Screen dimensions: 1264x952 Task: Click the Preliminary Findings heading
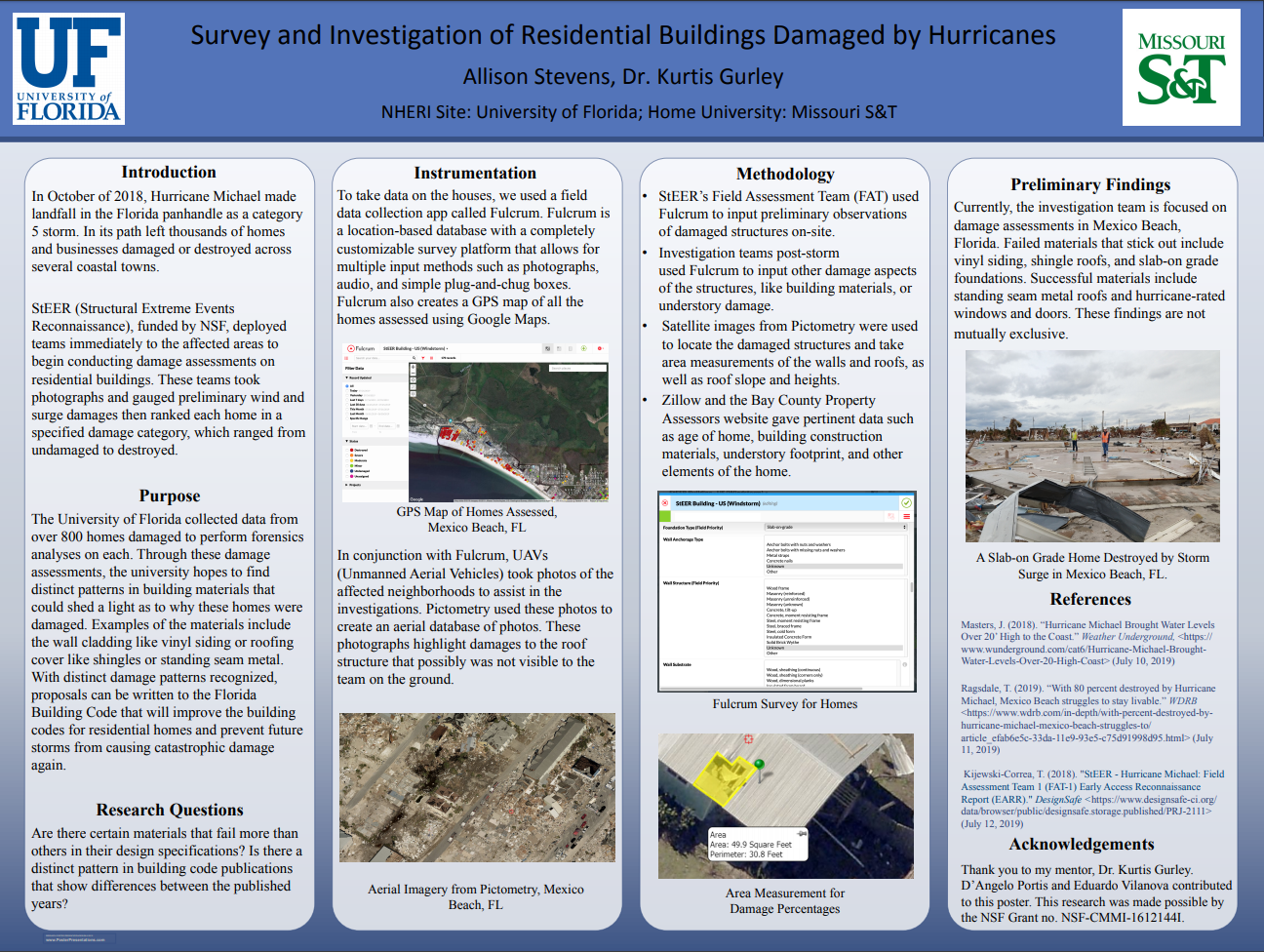[1090, 184]
